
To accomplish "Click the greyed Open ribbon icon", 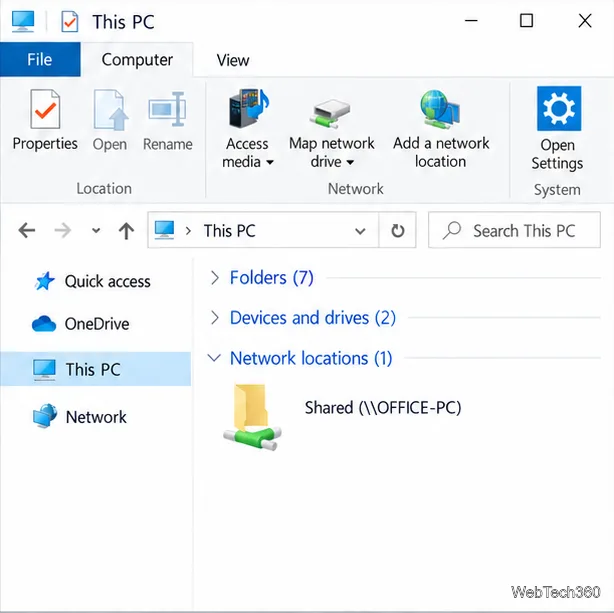I will pos(110,110).
